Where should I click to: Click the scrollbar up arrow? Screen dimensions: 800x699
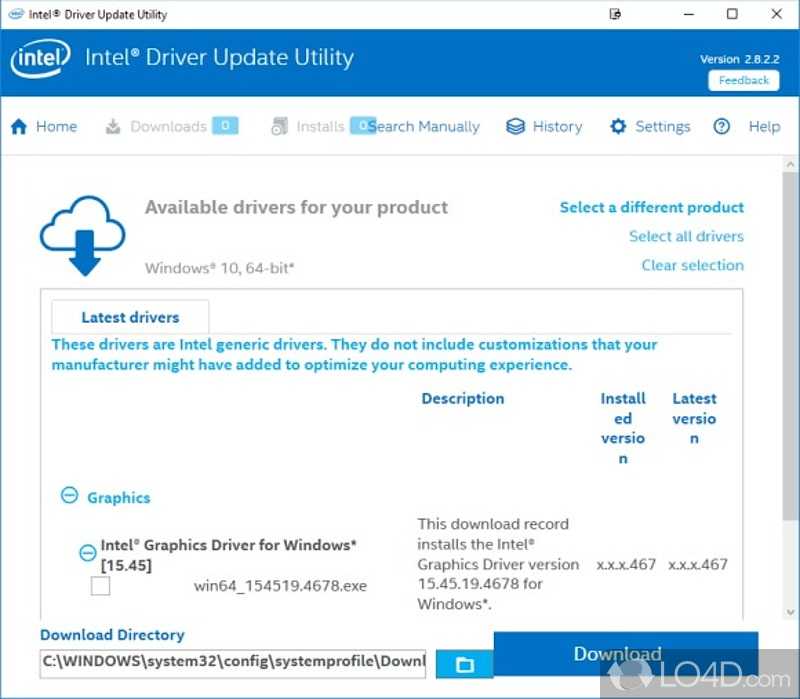[x=790, y=164]
